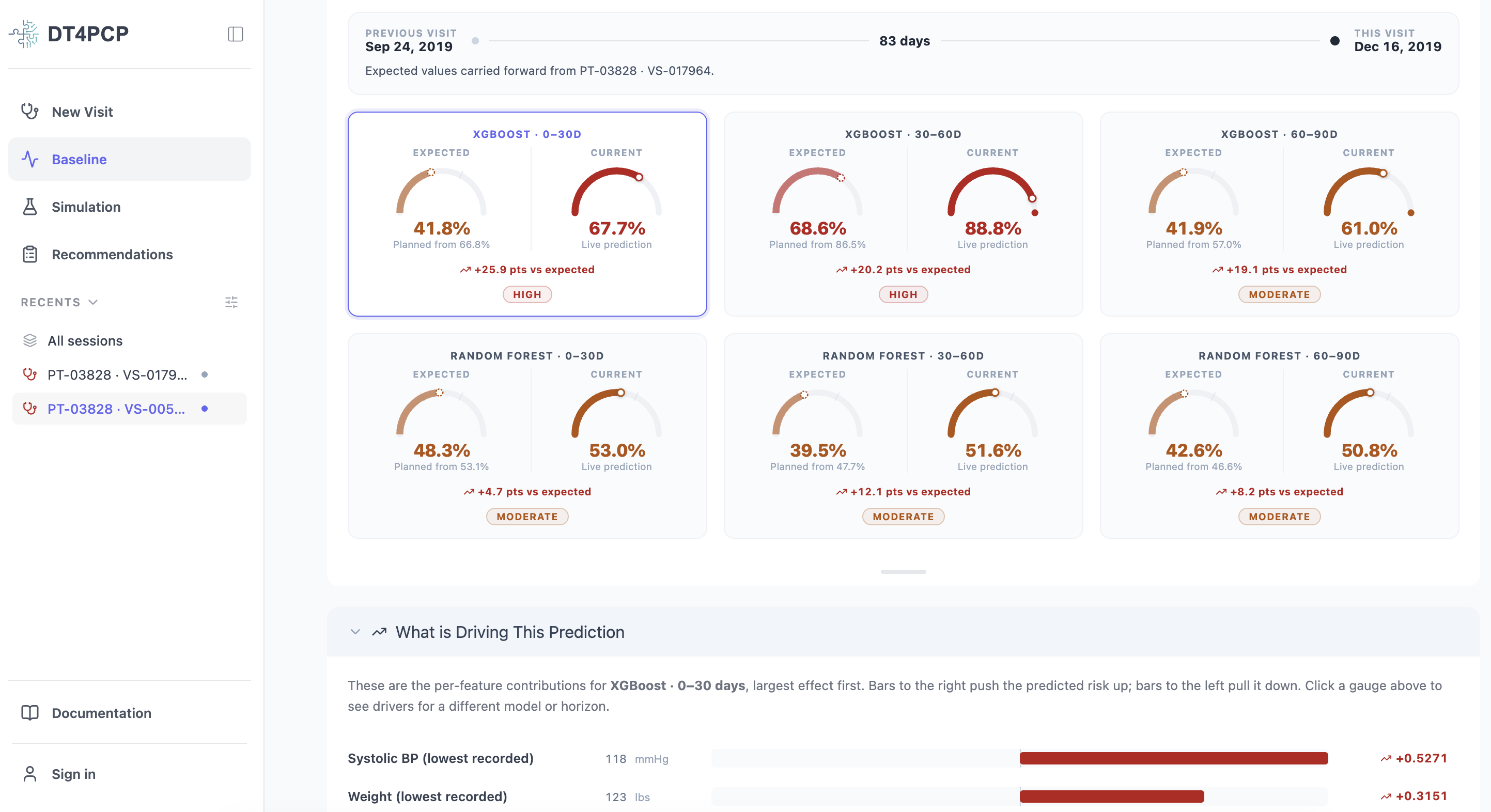1491x812 pixels.
Task: Click the trend icon beside +20.2 pts vs expected
Action: point(842,270)
